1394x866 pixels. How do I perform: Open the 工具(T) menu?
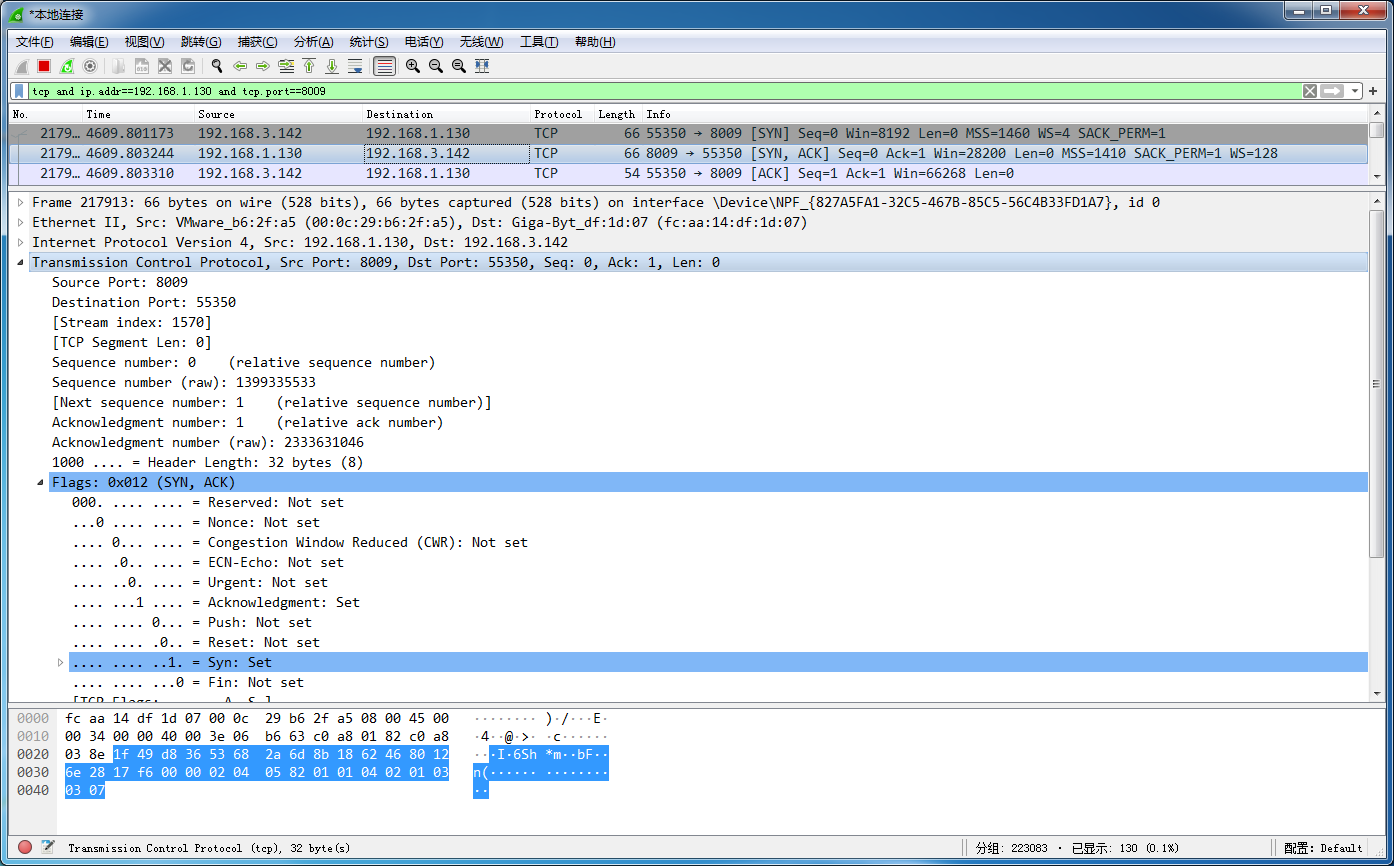click(539, 42)
